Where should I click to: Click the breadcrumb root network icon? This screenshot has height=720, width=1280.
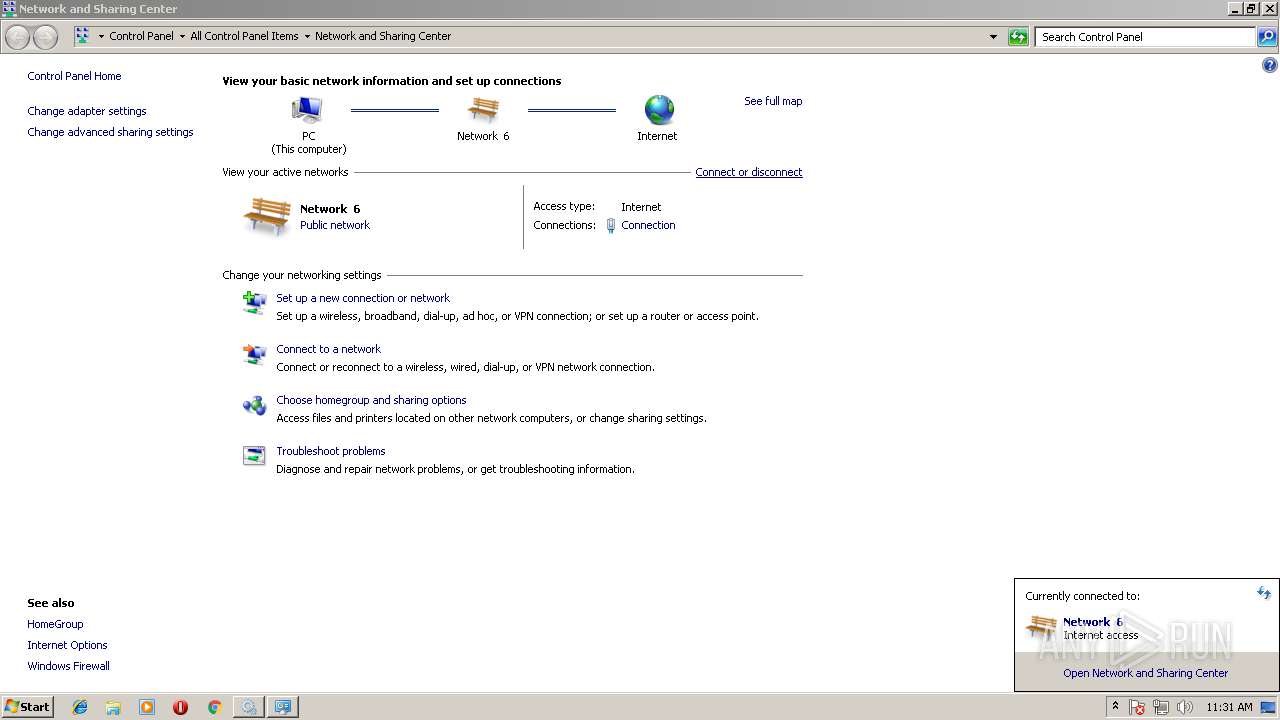click(x=82, y=36)
